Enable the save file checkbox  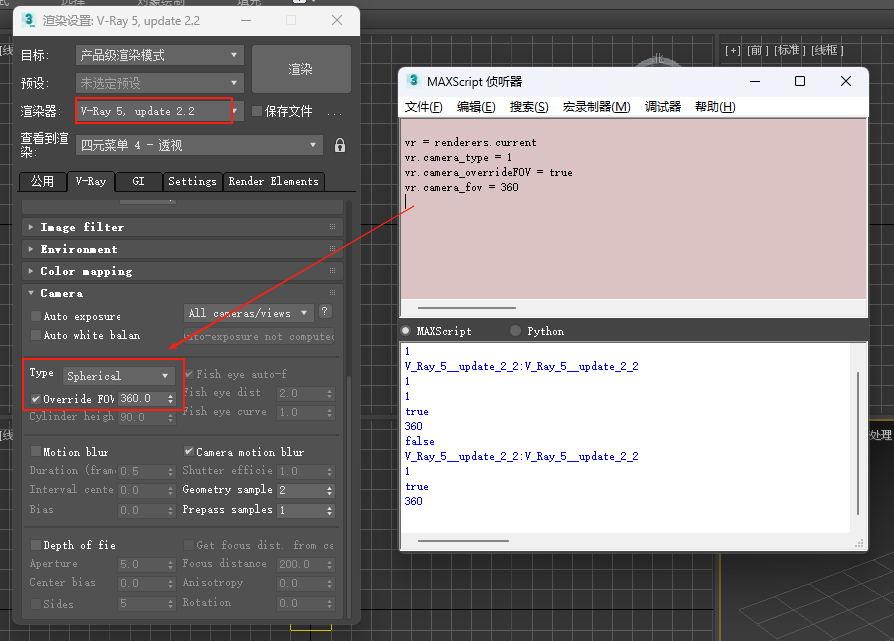click(x=257, y=111)
